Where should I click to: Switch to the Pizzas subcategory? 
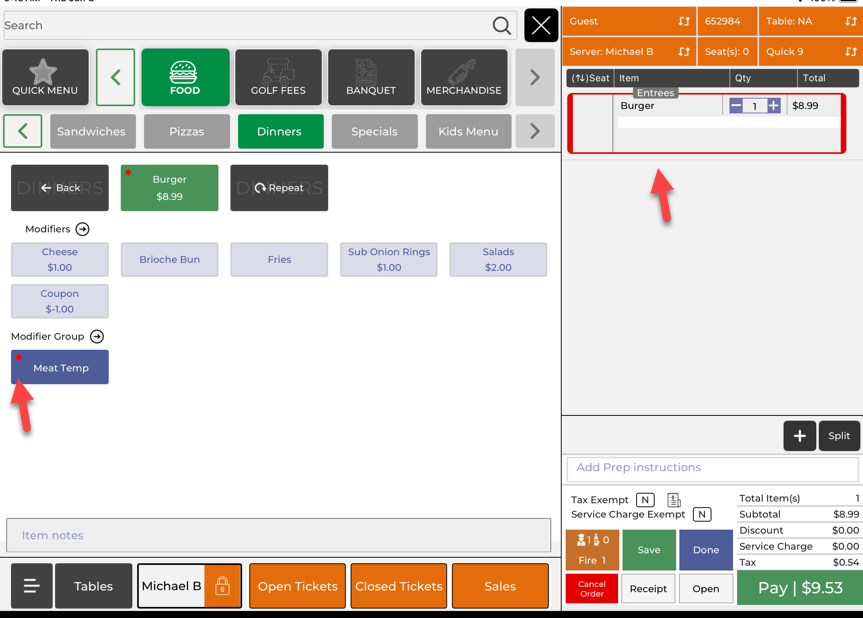pyautogui.click(x=186, y=131)
